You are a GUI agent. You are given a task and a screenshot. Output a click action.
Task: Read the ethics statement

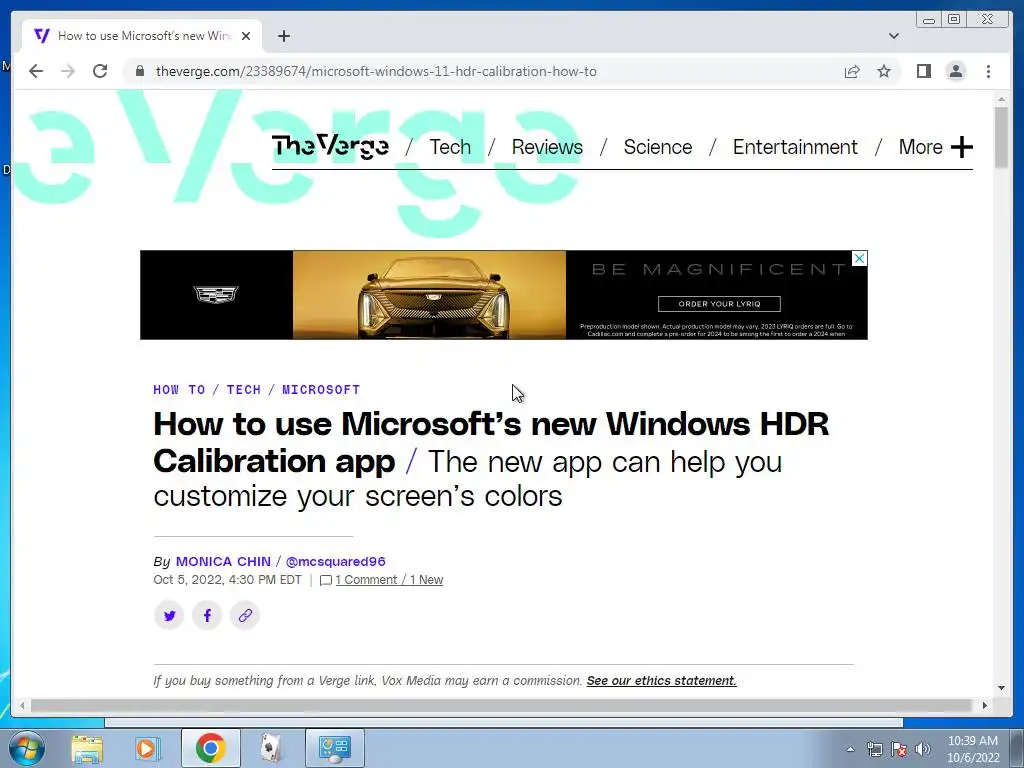[662, 680]
